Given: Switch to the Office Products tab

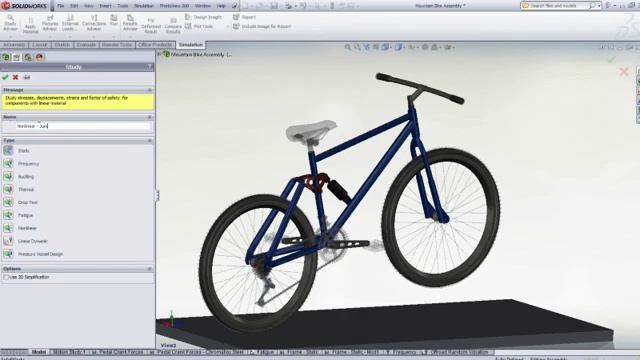Looking at the screenshot, I should (x=155, y=45).
